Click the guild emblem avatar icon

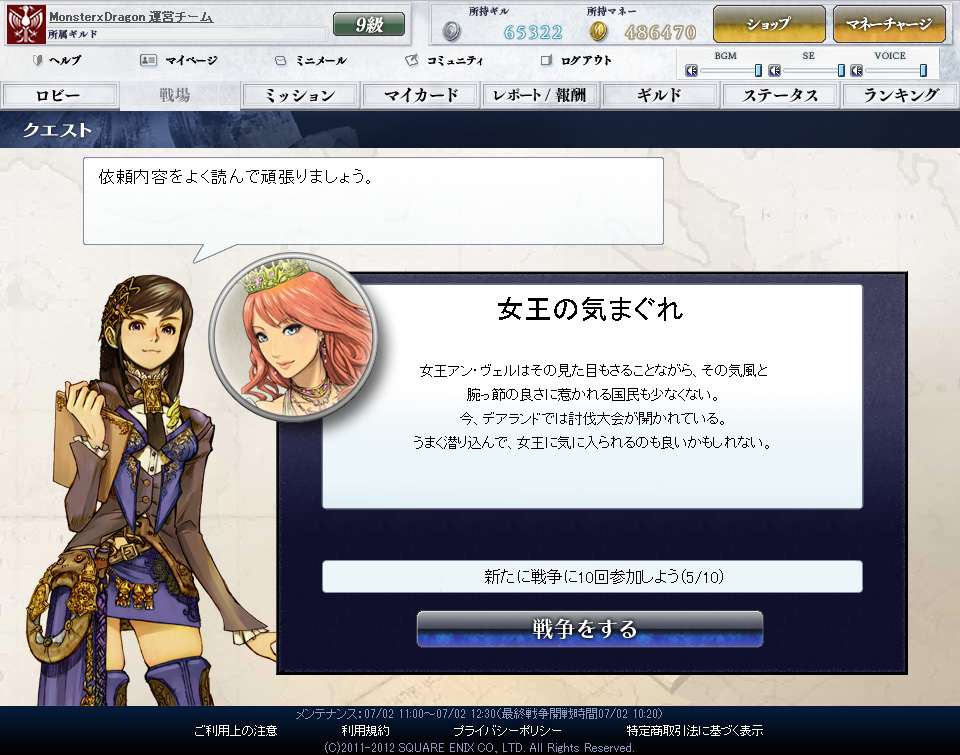point(25,24)
